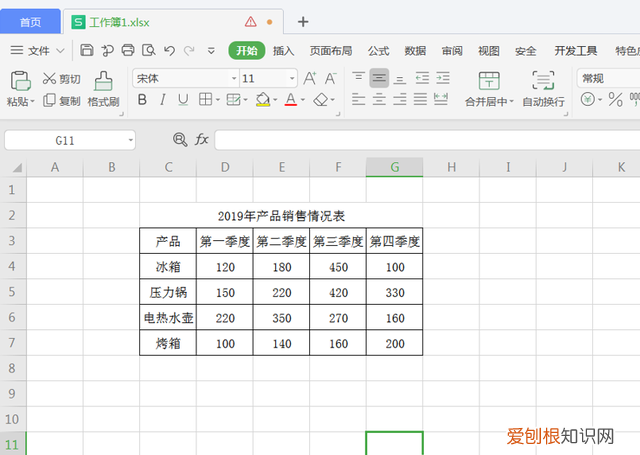
Task: Open a new tab with plus button
Action: 303,22
